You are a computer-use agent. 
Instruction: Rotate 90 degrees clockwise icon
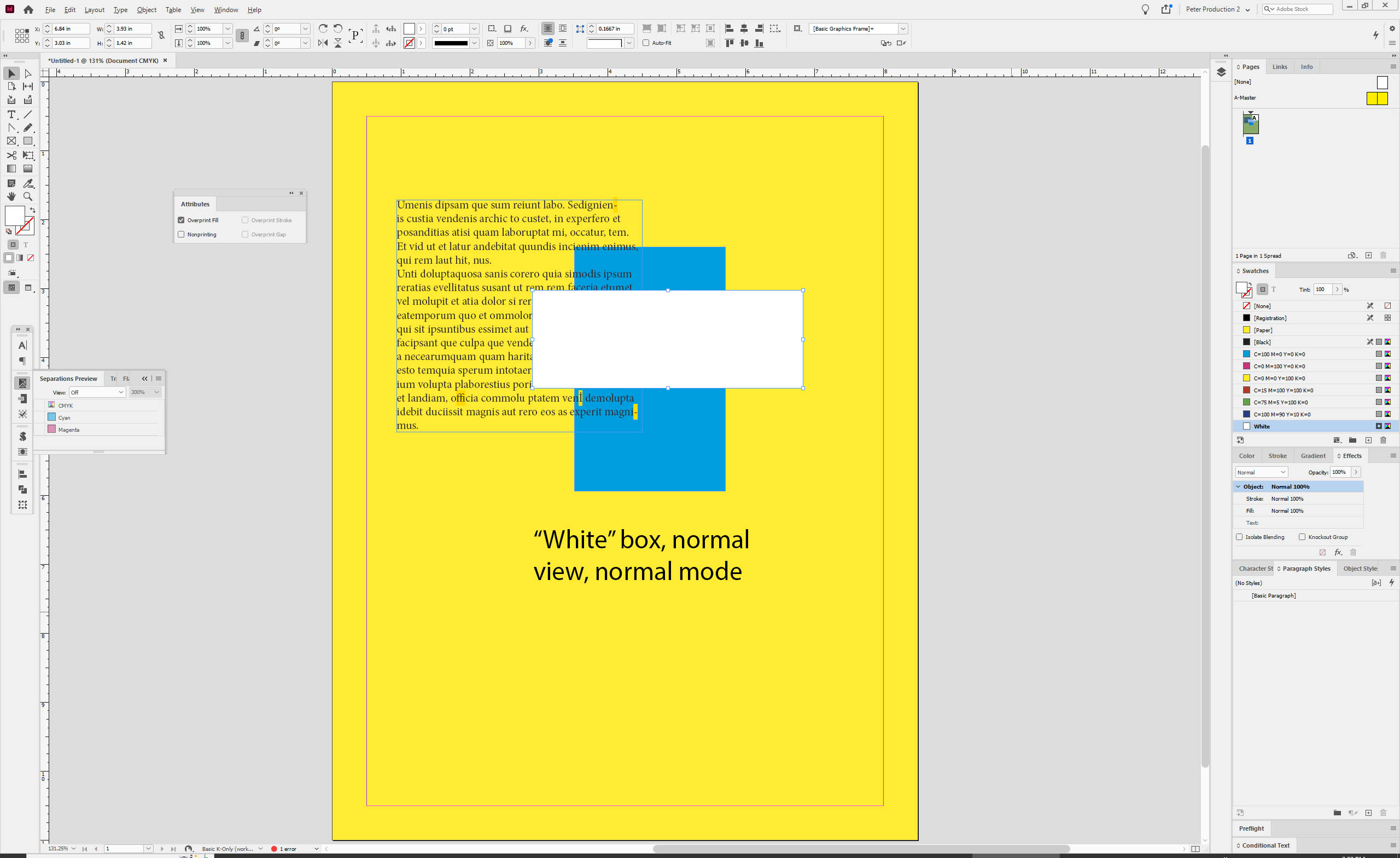point(323,28)
